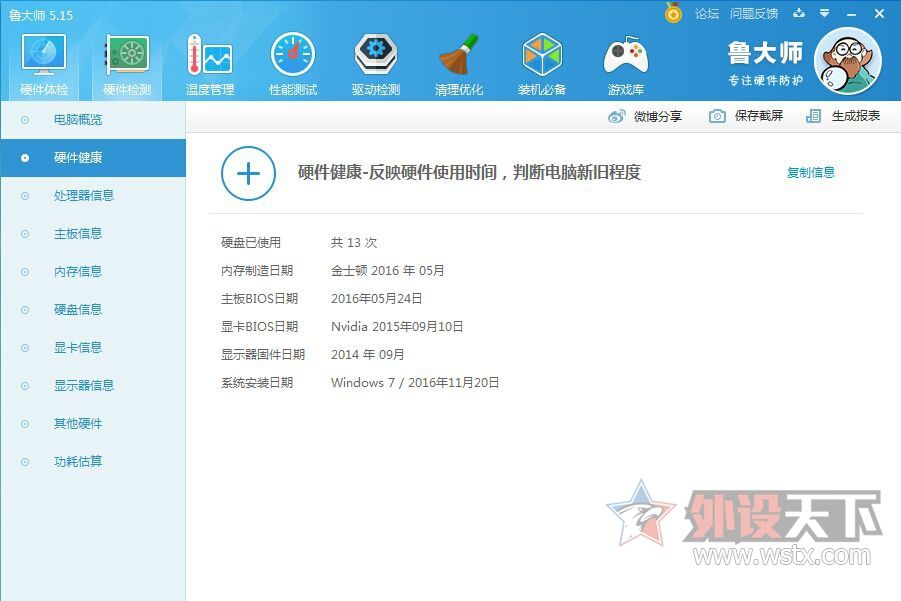Click the 复制信息 link

(x=811, y=172)
